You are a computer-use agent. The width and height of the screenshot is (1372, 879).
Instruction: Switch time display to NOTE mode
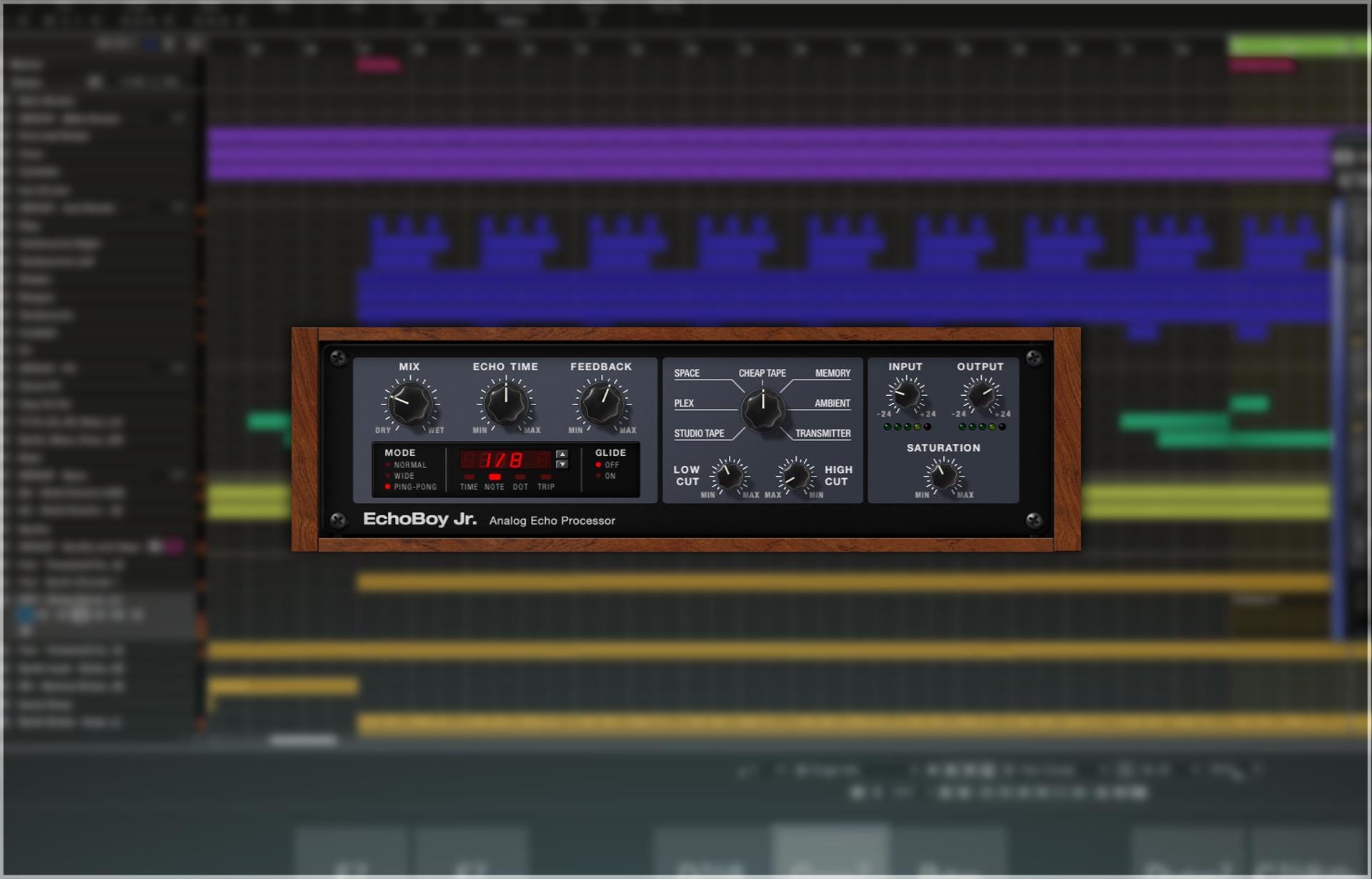point(494,482)
